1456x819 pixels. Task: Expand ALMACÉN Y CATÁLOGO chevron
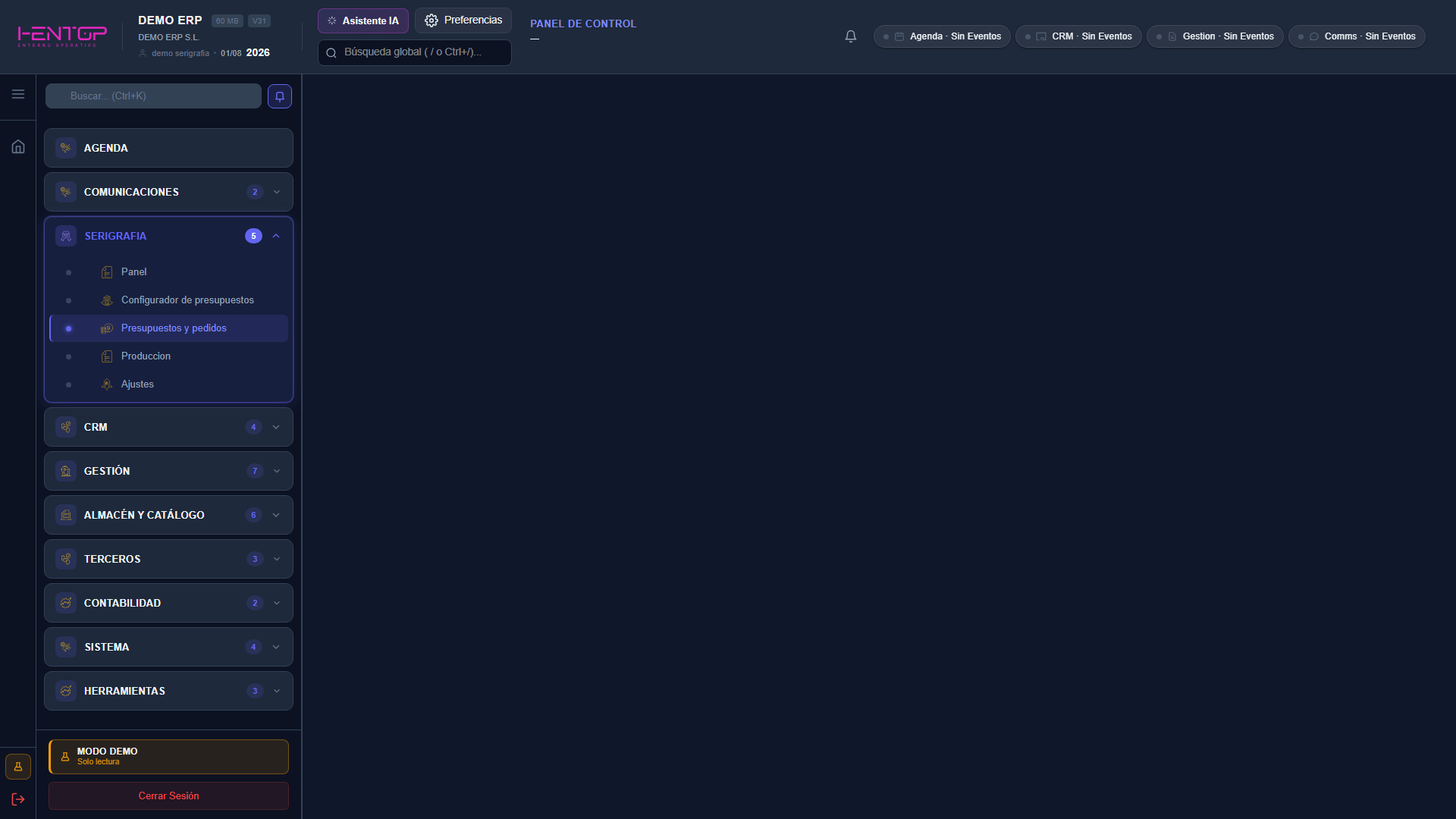click(x=276, y=515)
